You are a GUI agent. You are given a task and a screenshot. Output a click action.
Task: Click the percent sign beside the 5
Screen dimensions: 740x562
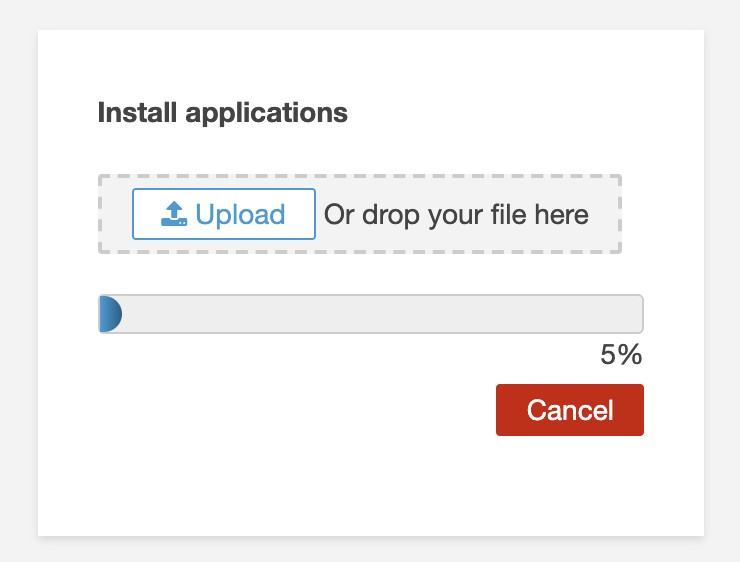click(x=630, y=354)
